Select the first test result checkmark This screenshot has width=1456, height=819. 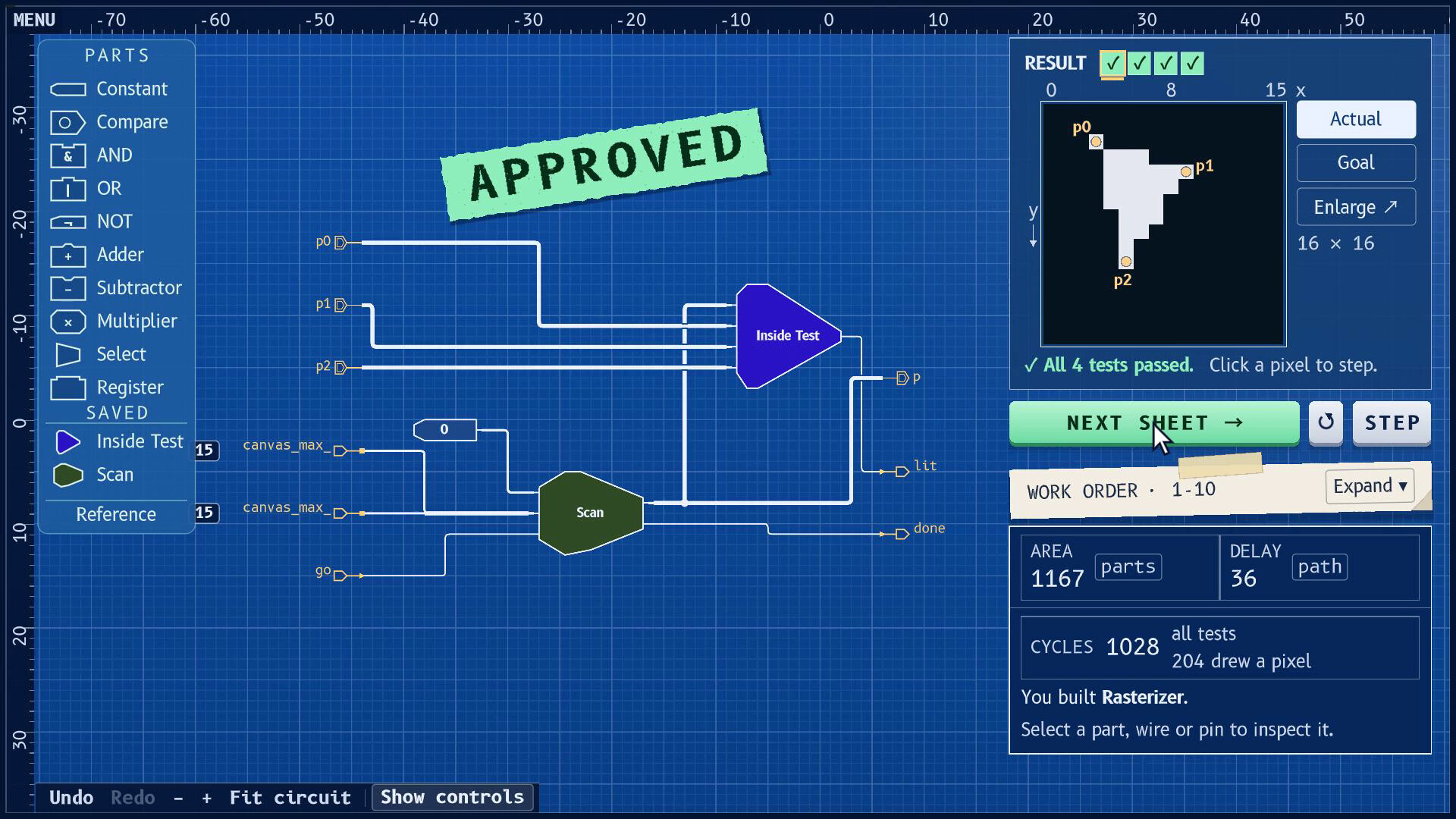(x=1112, y=64)
